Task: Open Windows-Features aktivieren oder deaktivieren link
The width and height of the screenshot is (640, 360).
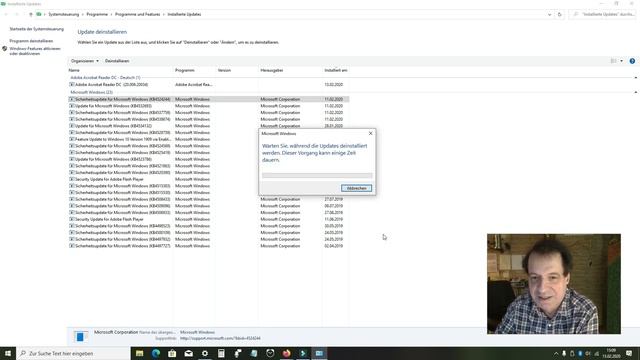Action: (35, 51)
